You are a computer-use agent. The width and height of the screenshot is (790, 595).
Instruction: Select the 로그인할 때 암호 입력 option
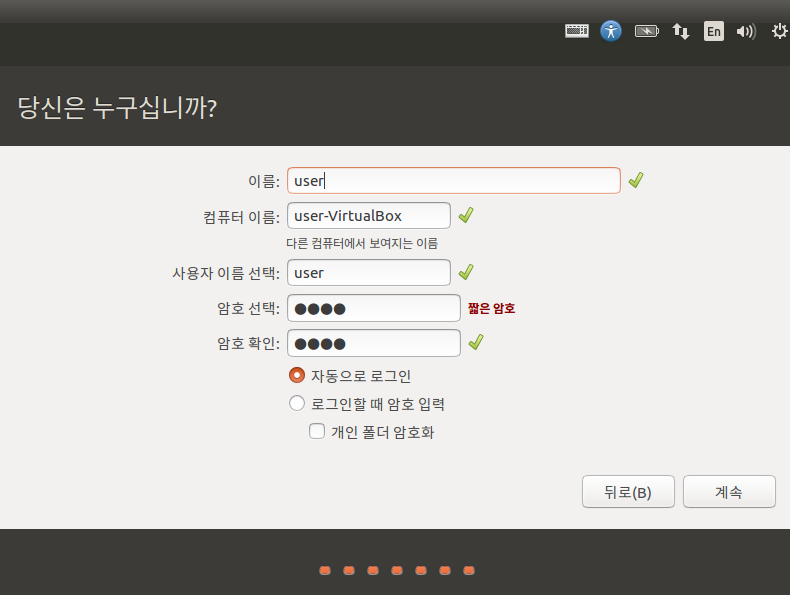297,403
